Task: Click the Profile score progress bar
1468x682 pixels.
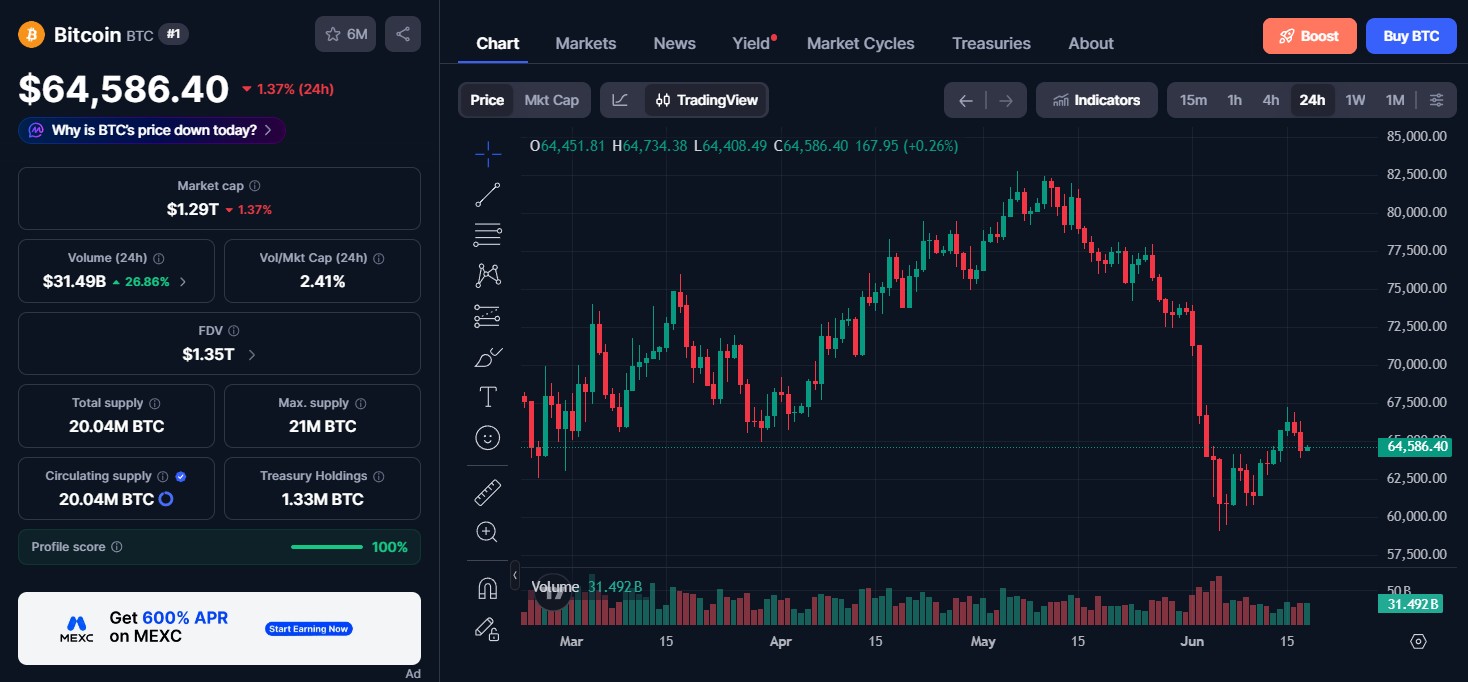Action: 327,547
